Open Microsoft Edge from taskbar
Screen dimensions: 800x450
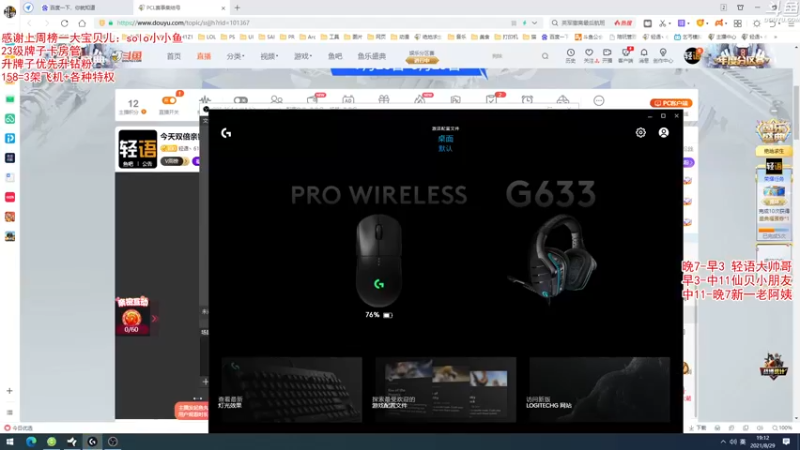pos(31,441)
